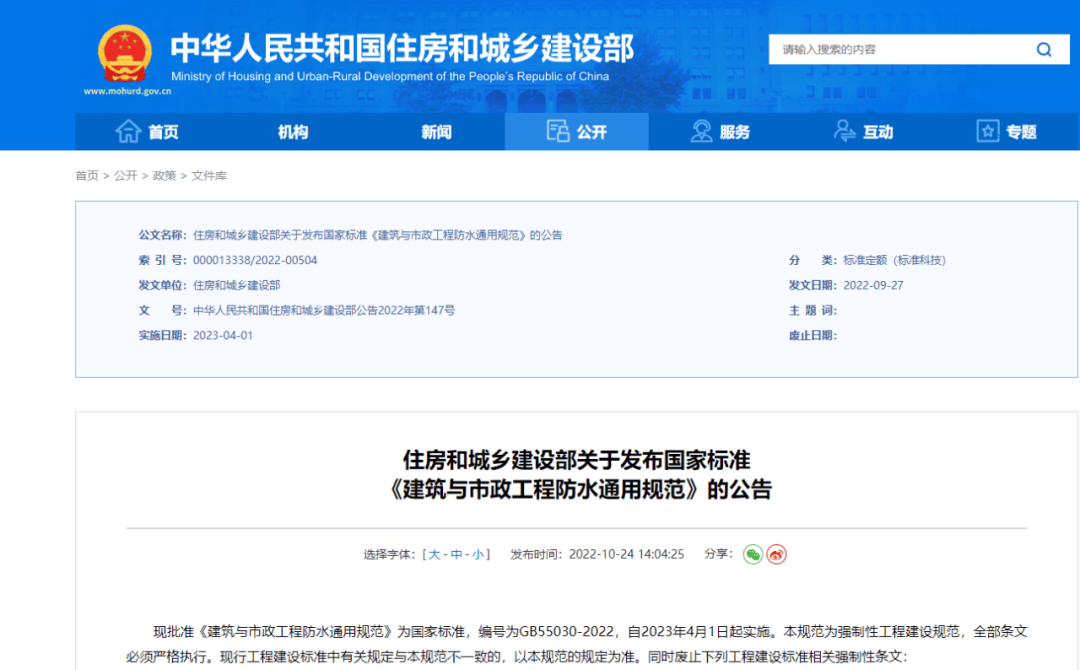Viewport: 1080px width, 670px height.
Task: Click the 废止日期 label
Action: coord(812,335)
